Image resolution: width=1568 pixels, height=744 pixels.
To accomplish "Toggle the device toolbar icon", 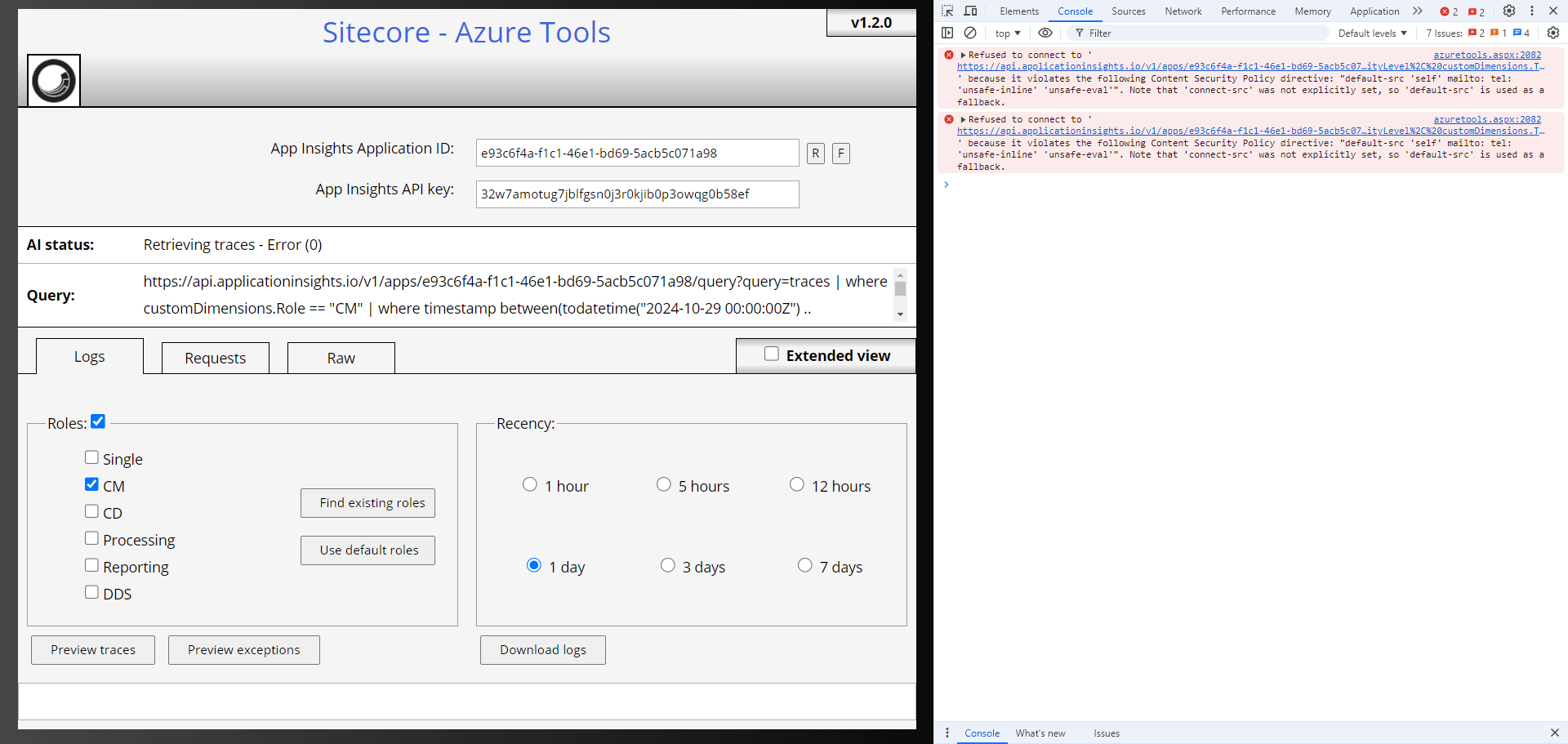I will pos(970,11).
